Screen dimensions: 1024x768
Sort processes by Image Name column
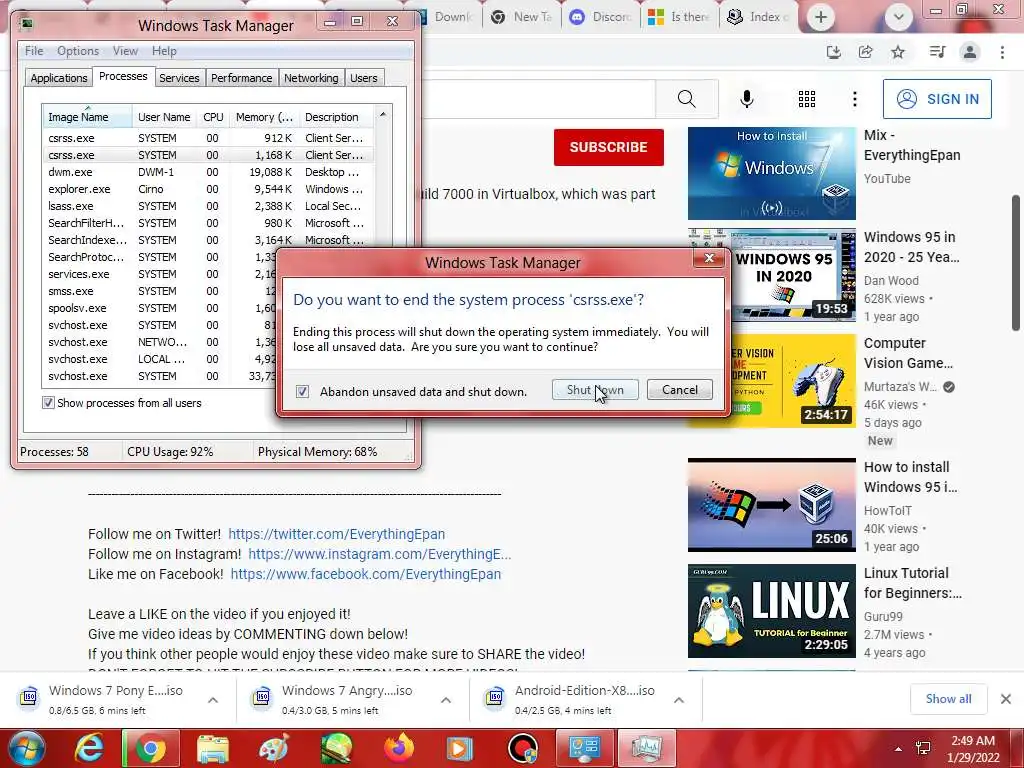pyautogui.click(x=88, y=117)
